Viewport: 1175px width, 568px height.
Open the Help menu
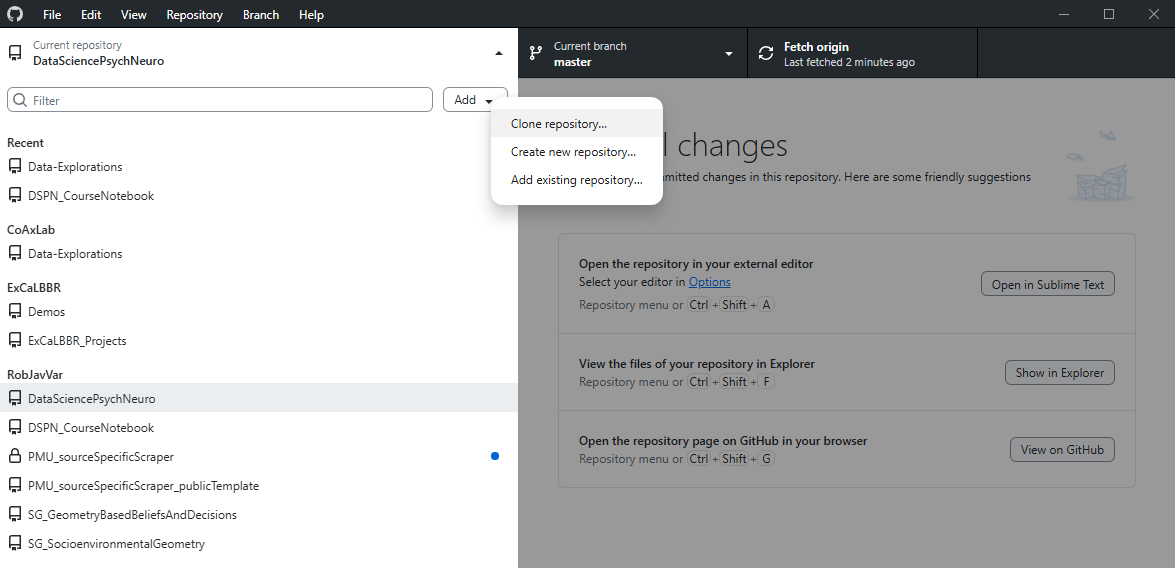click(x=311, y=14)
